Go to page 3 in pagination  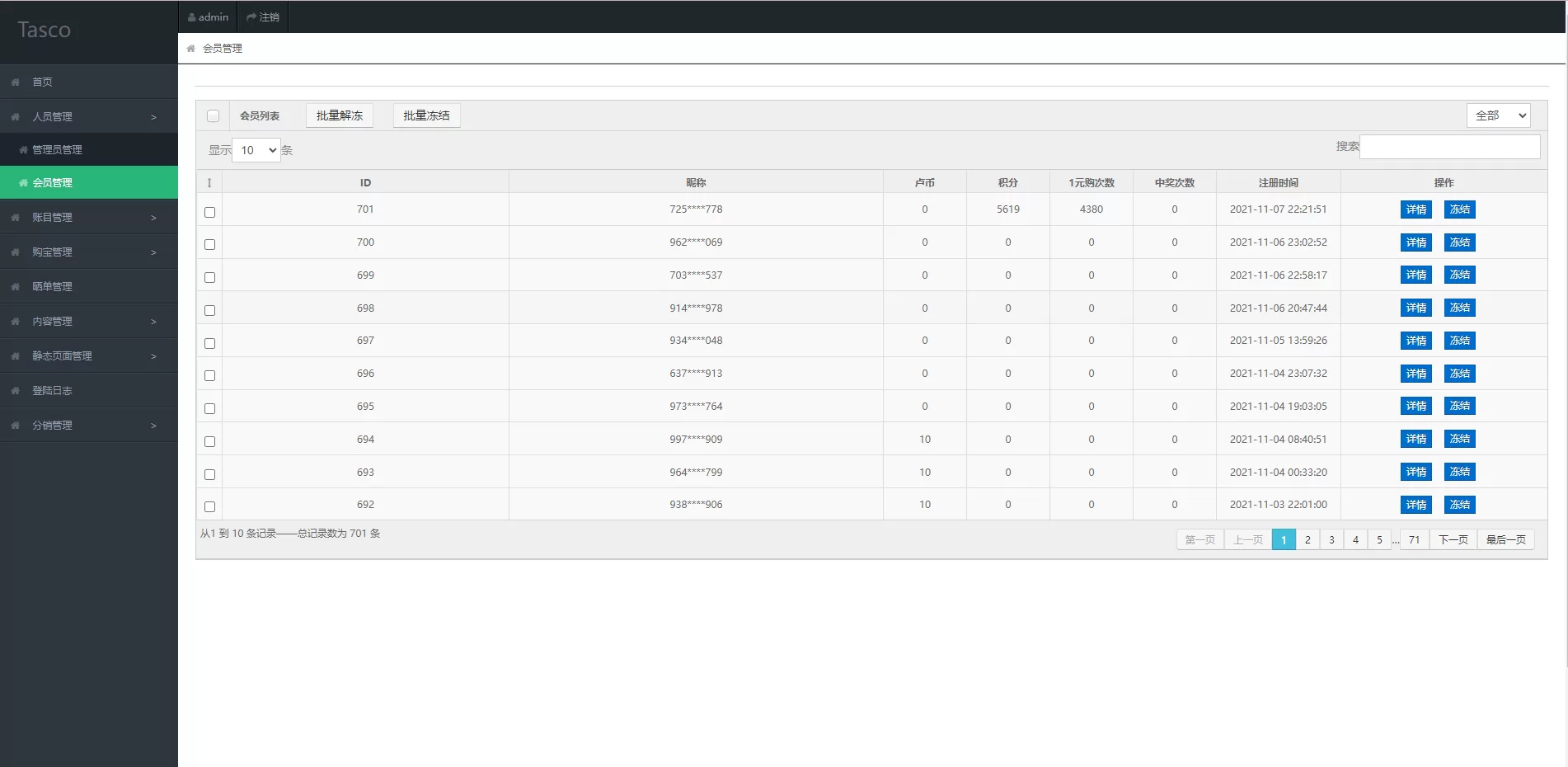(x=1331, y=540)
